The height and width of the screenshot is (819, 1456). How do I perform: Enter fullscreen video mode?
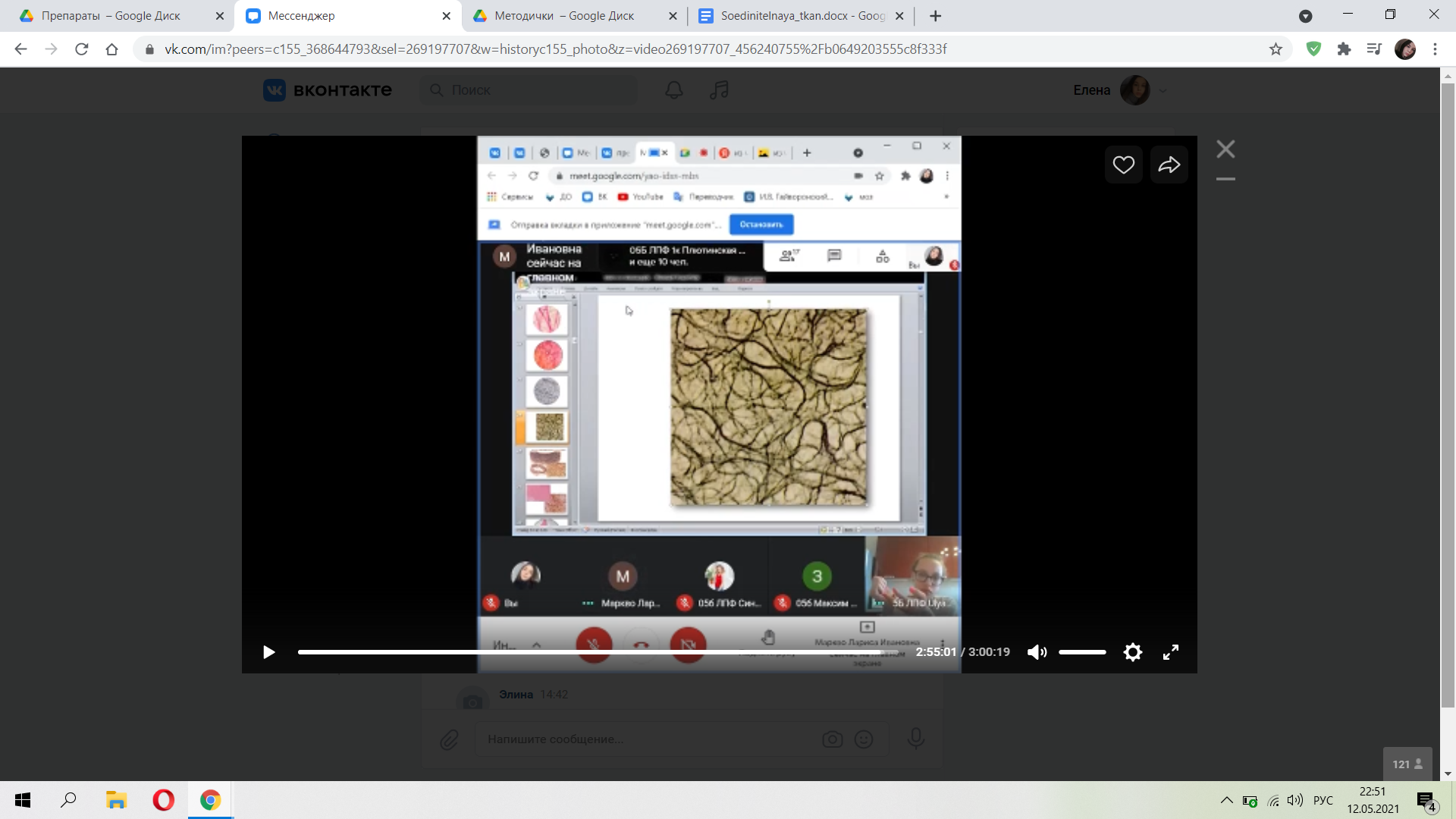(1171, 652)
